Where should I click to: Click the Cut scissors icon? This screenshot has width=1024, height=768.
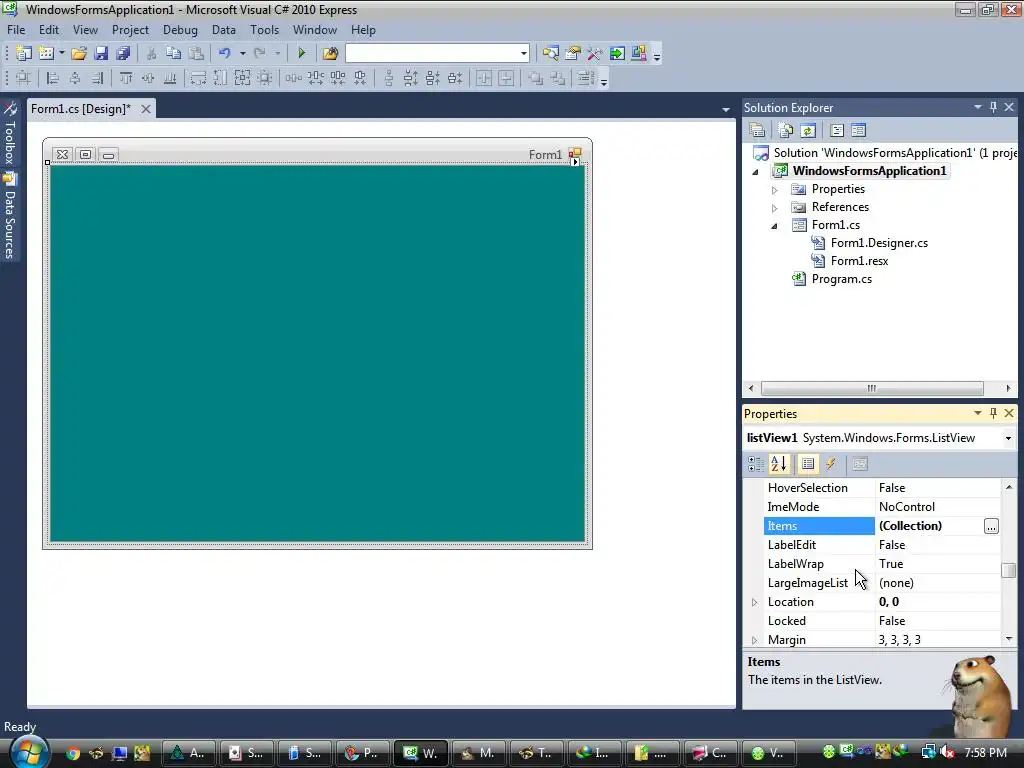coord(152,54)
